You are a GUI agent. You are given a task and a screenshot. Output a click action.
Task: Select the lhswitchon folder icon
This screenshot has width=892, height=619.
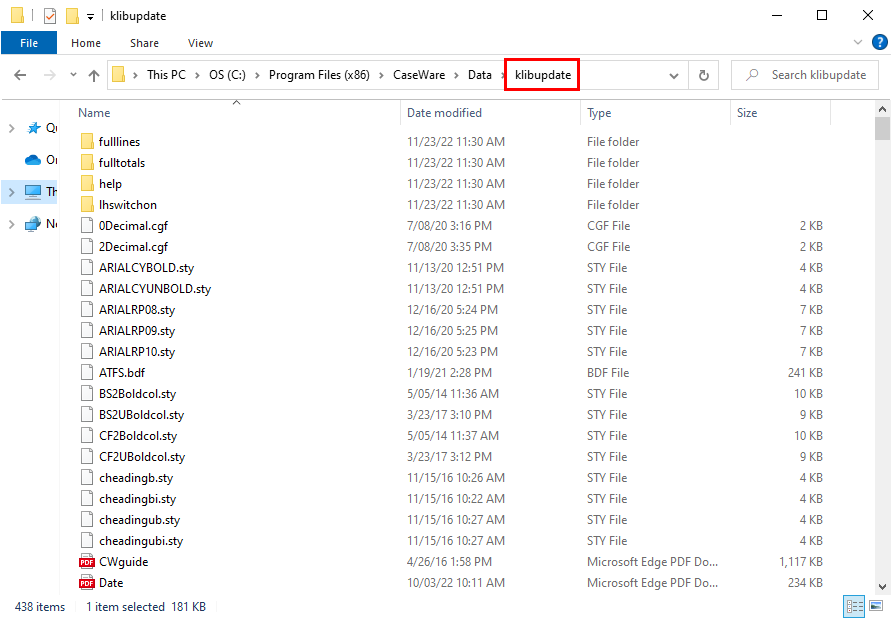87,205
